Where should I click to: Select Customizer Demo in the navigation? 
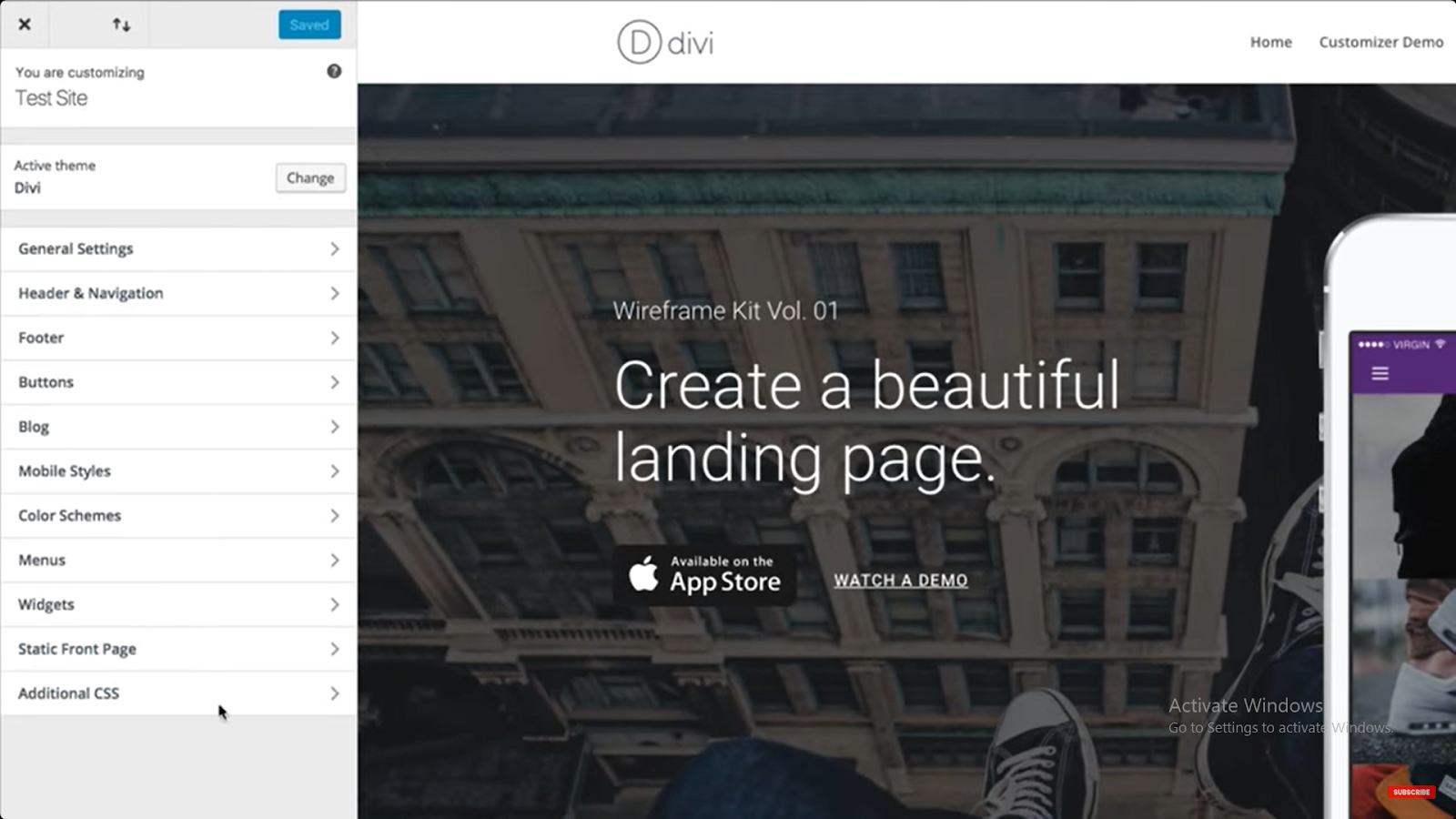point(1381,42)
